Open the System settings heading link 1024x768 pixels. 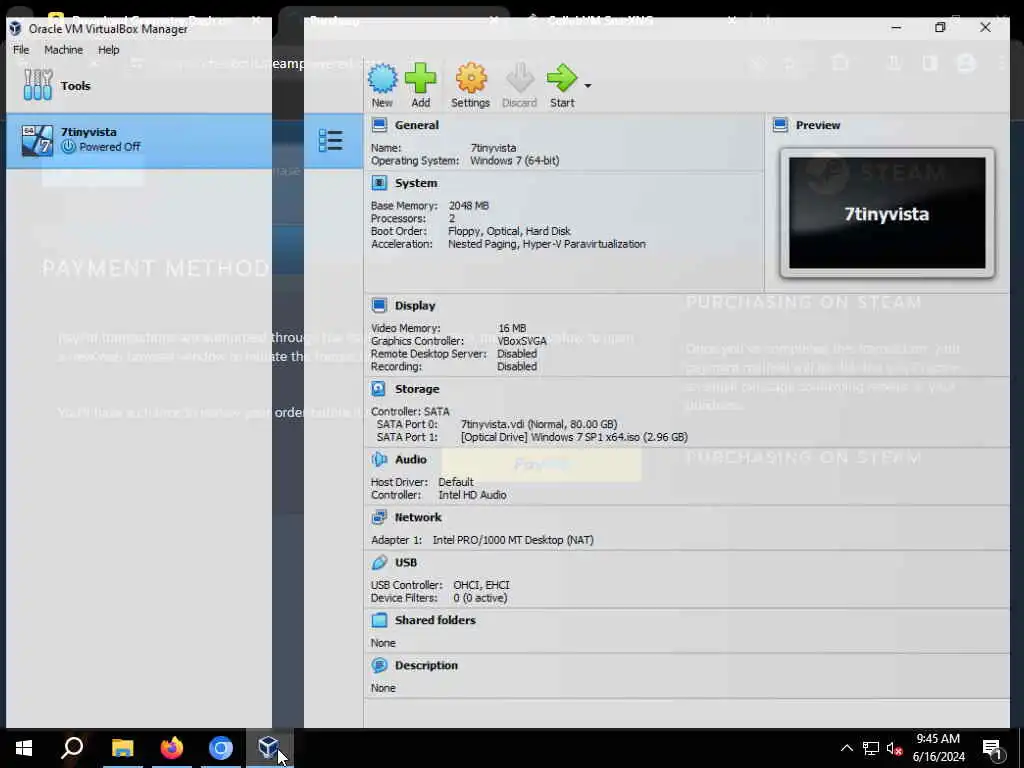tap(416, 183)
